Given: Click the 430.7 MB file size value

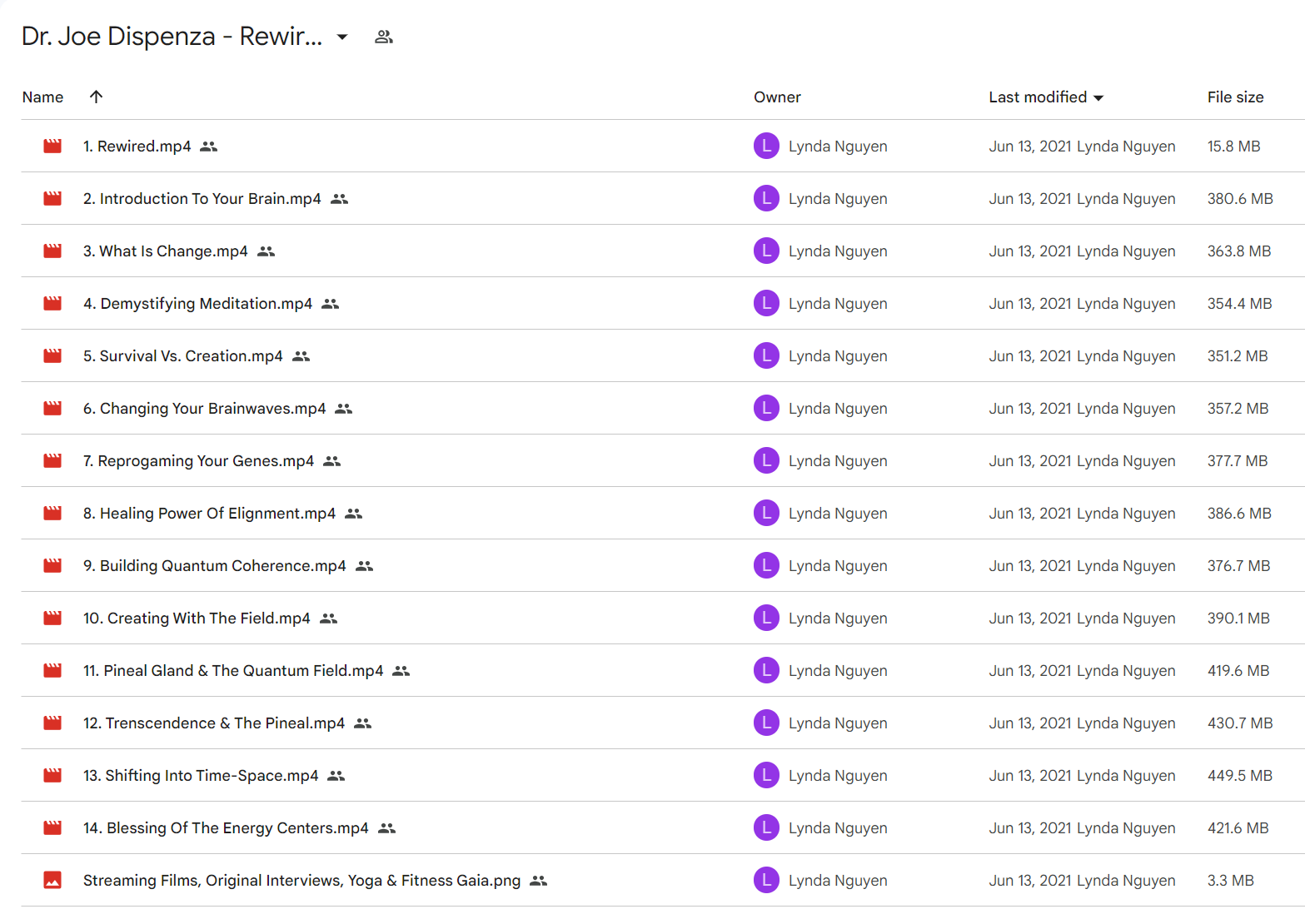Looking at the screenshot, I should tap(1240, 723).
